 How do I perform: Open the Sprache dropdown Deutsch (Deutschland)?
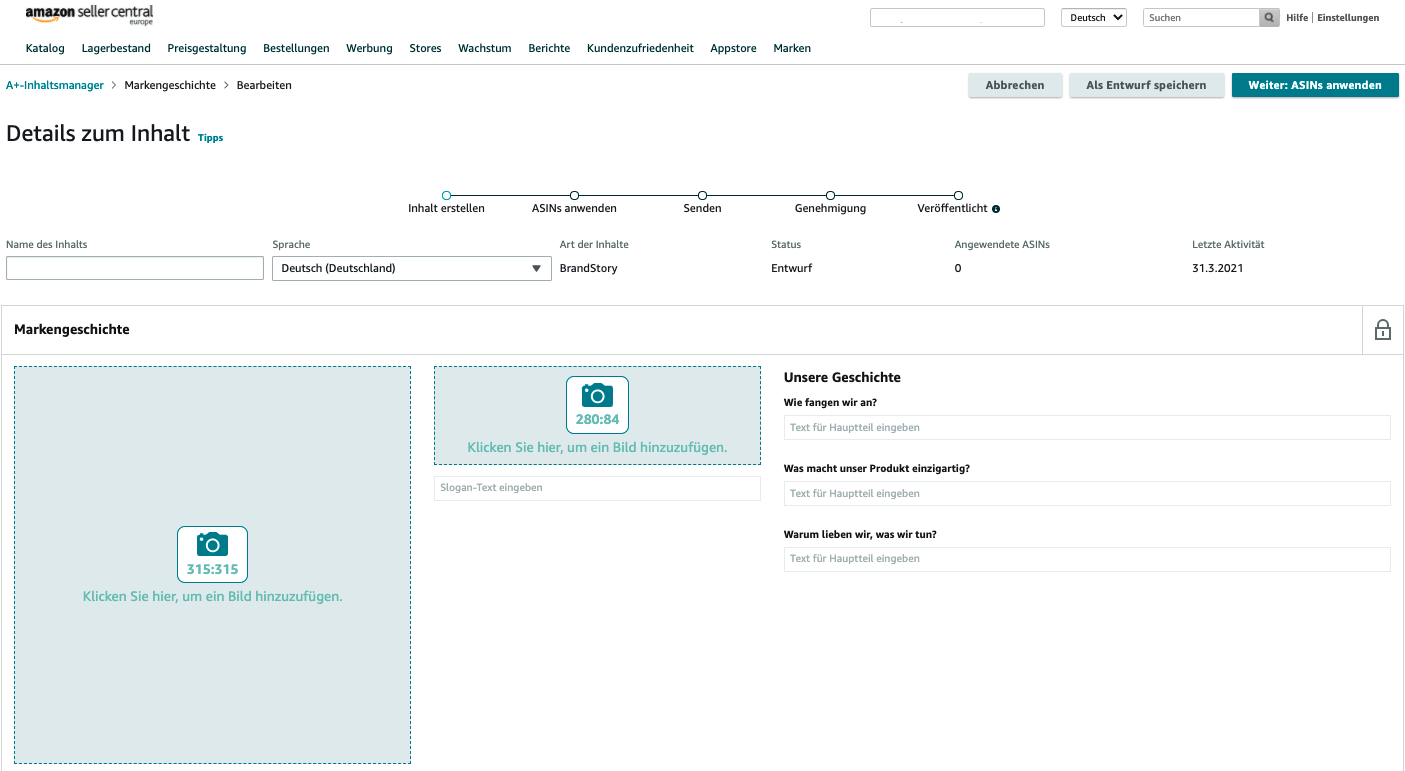click(412, 268)
